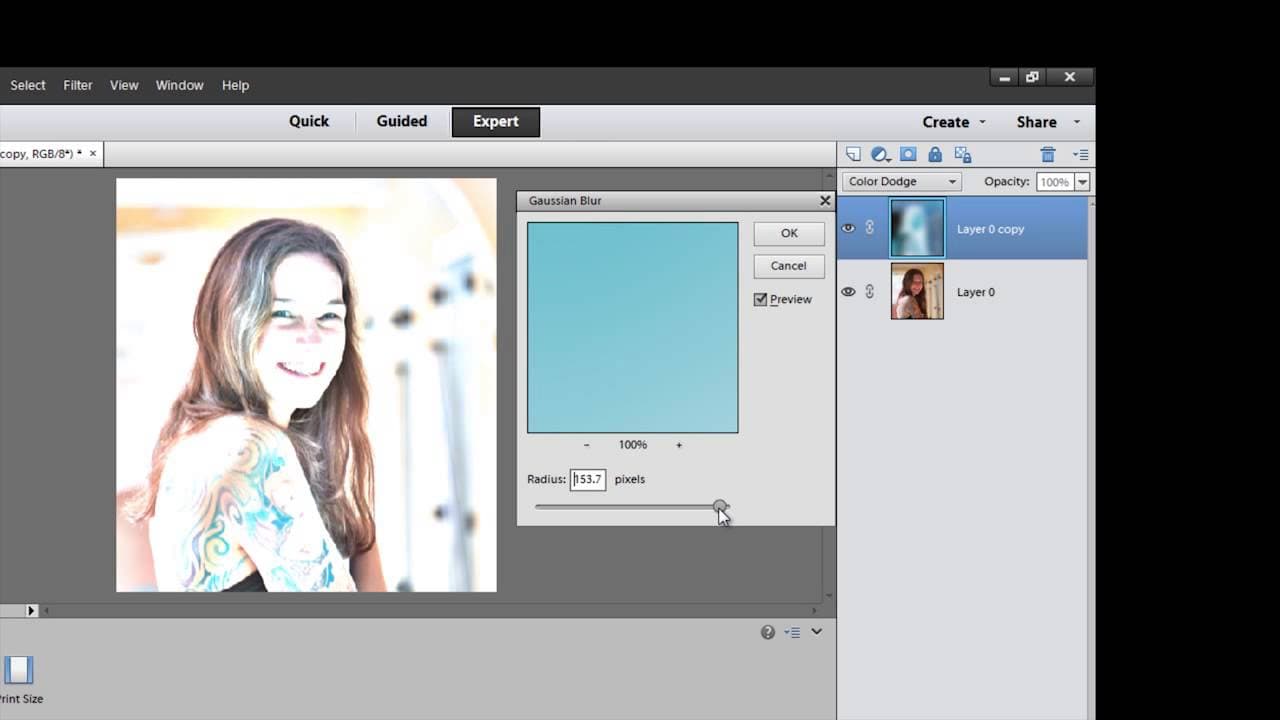Open the Color Dodge blend mode dropdown
Viewport: 1280px width, 720px height.
(x=901, y=181)
